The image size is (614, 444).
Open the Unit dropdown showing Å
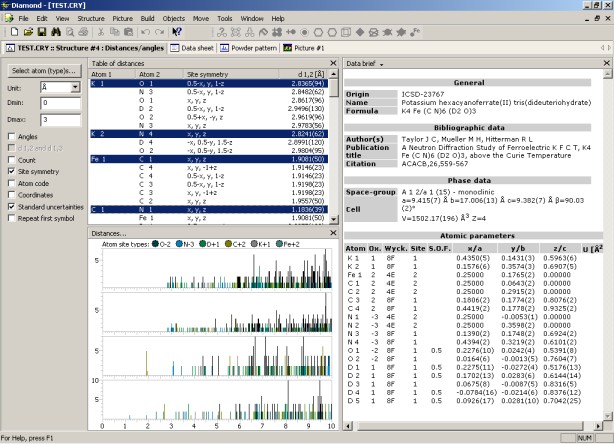tap(75, 88)
